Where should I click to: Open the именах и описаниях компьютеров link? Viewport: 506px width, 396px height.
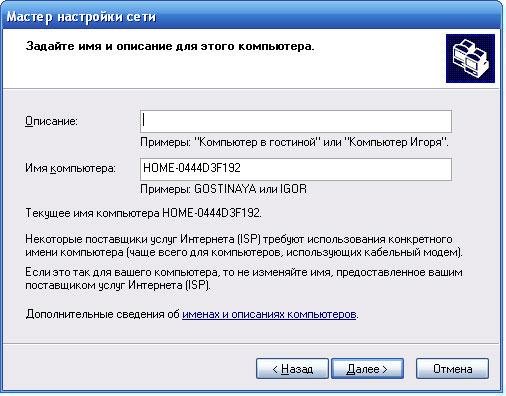[269, 314]
